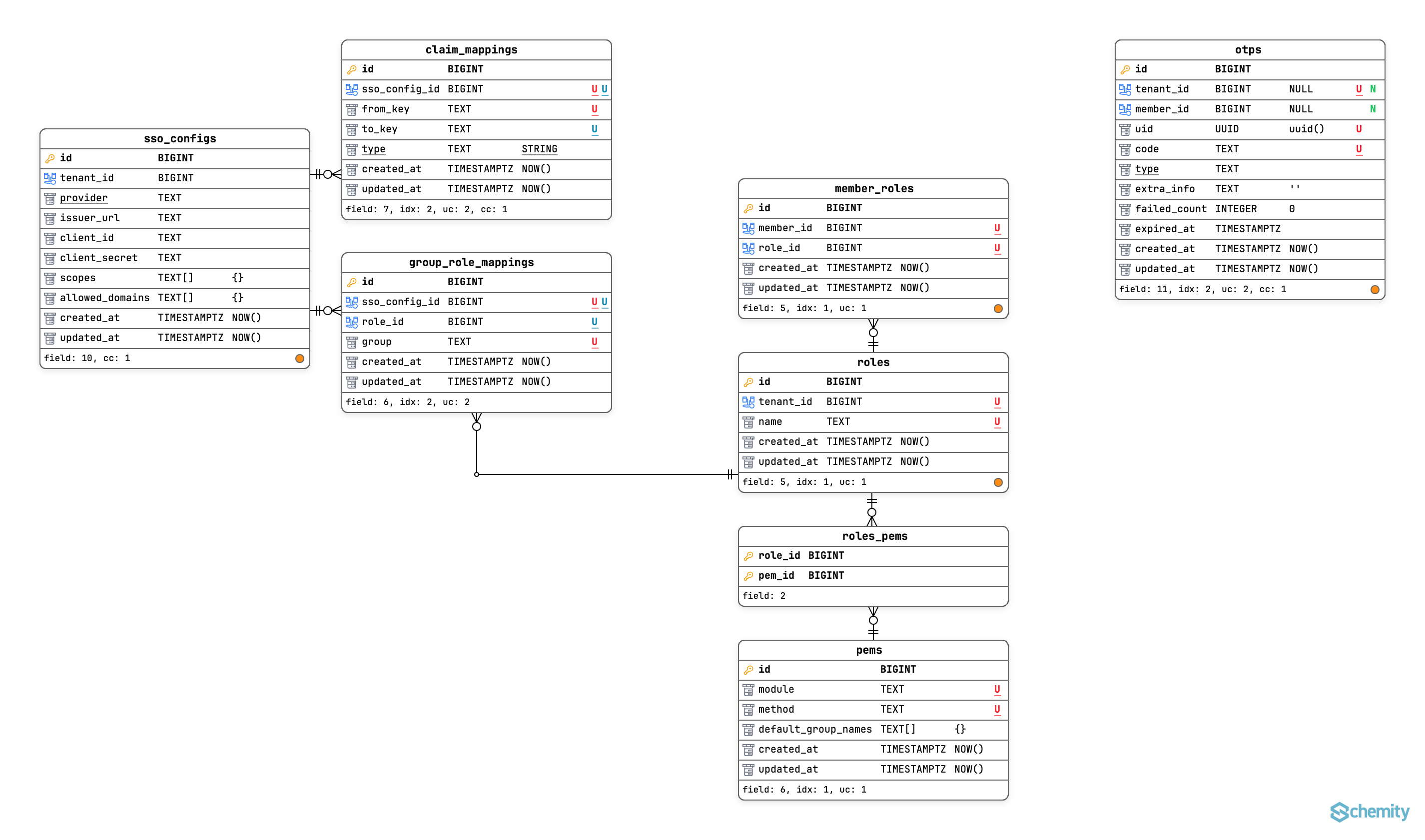Click the column icon next to roles name

pyautogui.click(x=748, y=422)
